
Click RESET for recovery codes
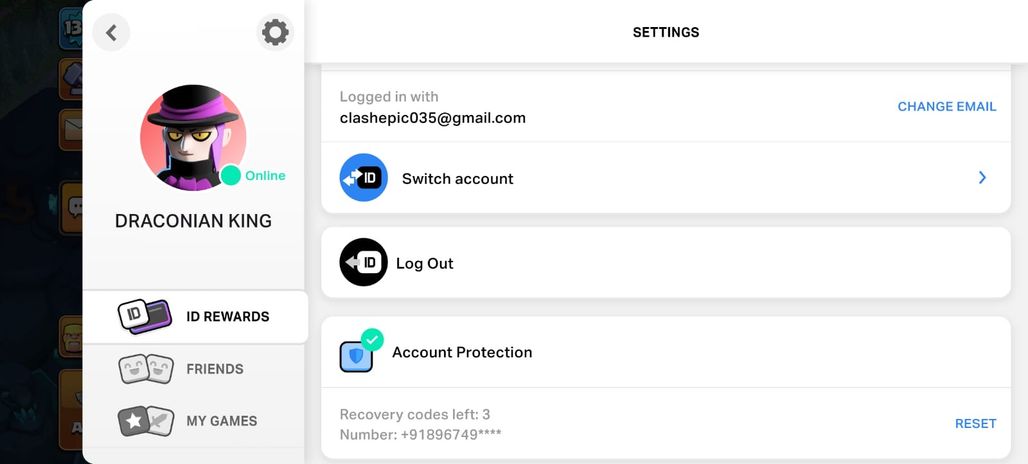point(976,424)
